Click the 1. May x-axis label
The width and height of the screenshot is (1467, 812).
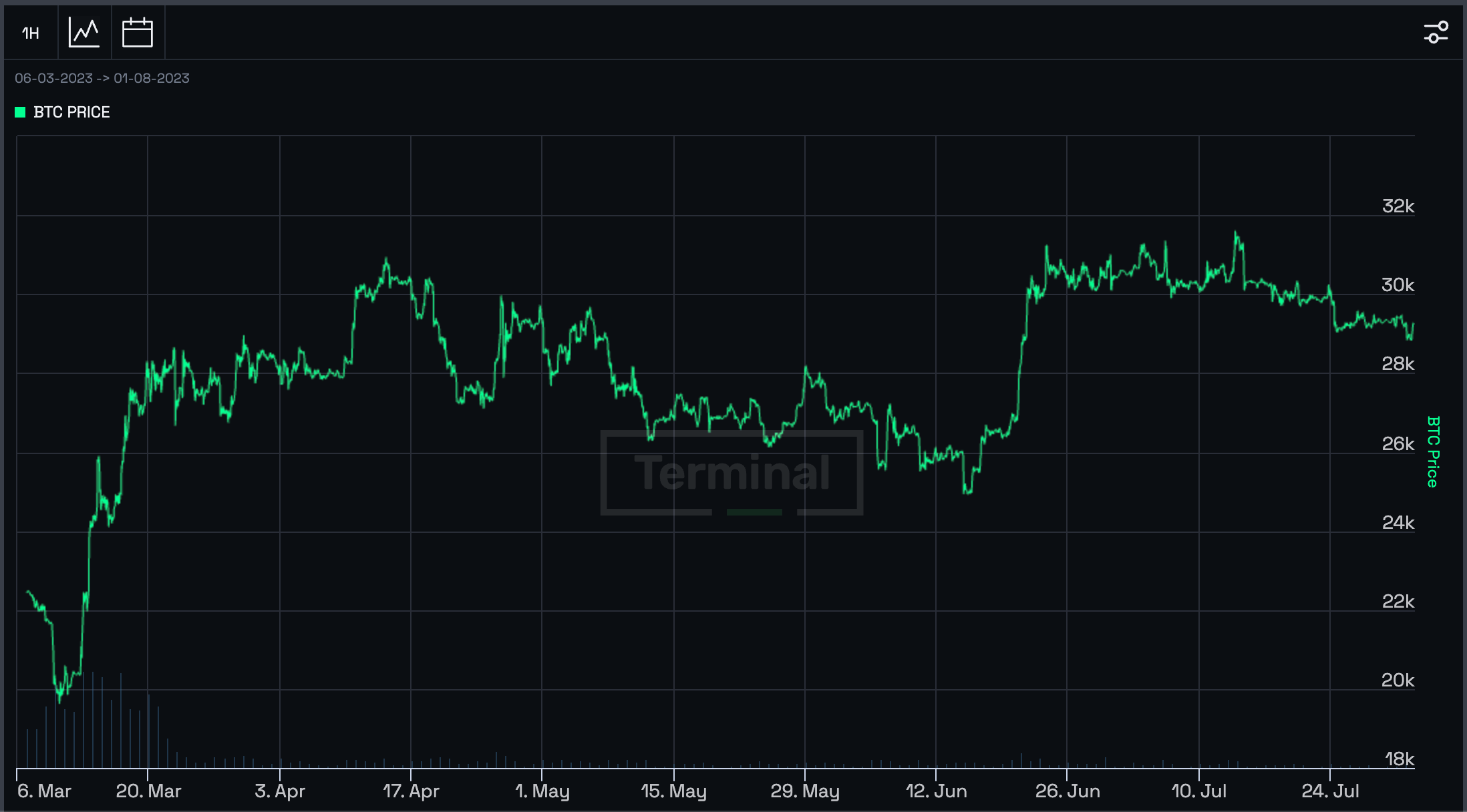[x=542, y=791]
